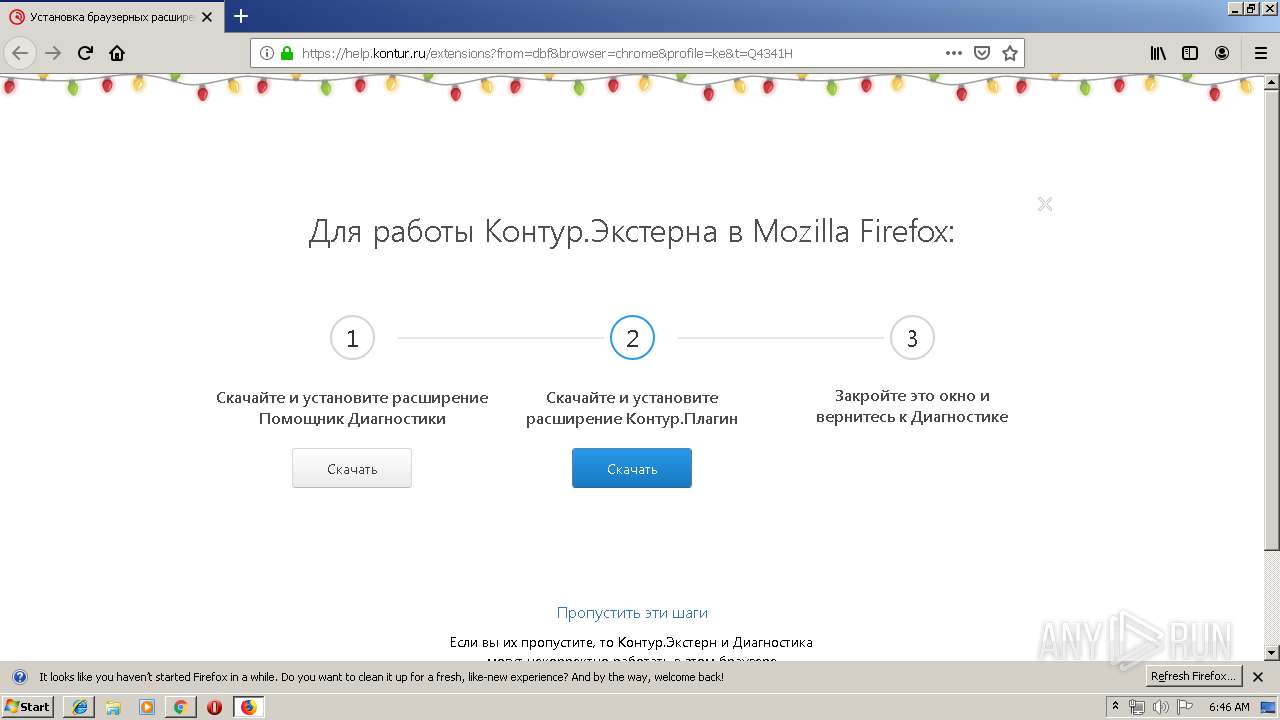
Task: Launch media player from taskbar
Action: [147, 707]
